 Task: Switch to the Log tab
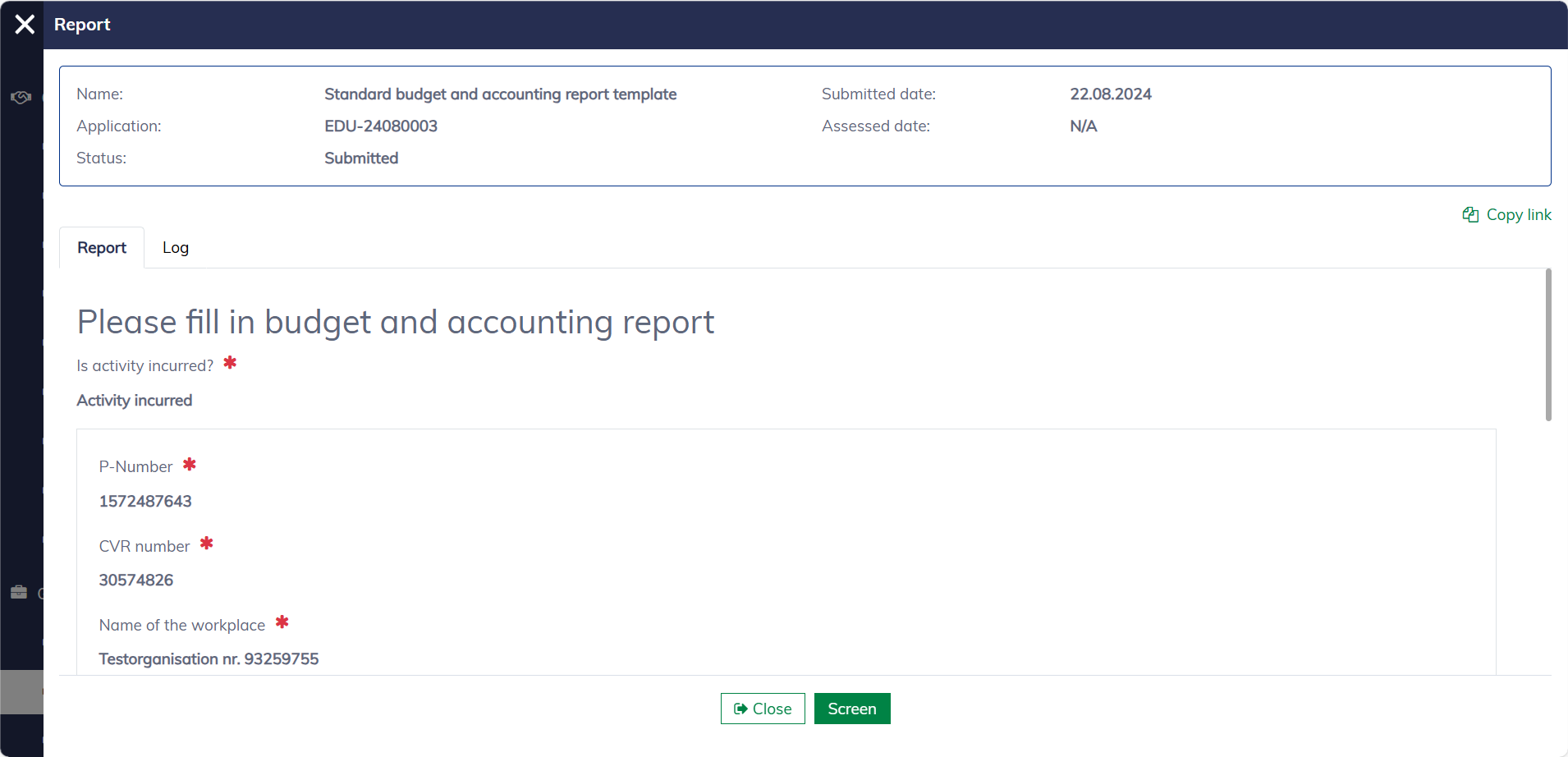[176, 248]
